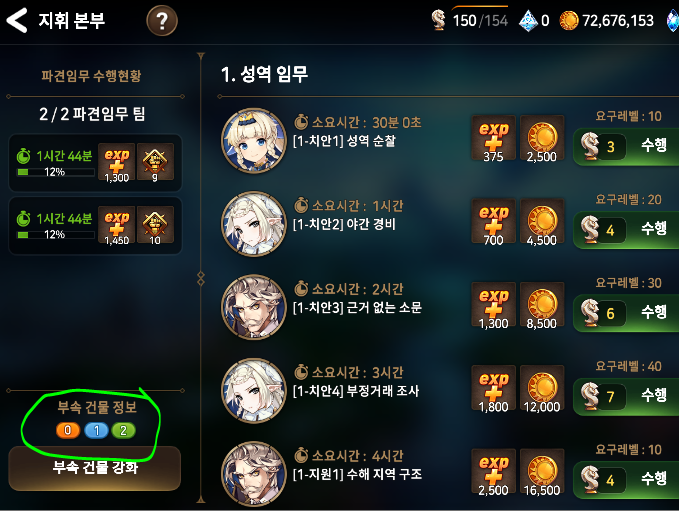
Task: Tap the 12,000 gold reward icon
Action: 542,389
